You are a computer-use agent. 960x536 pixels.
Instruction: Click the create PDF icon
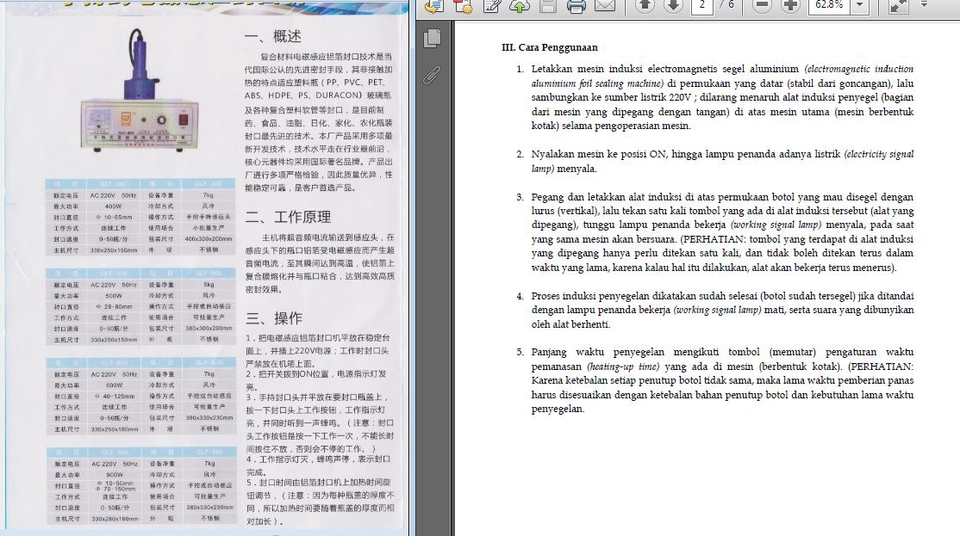pos(463,6)
